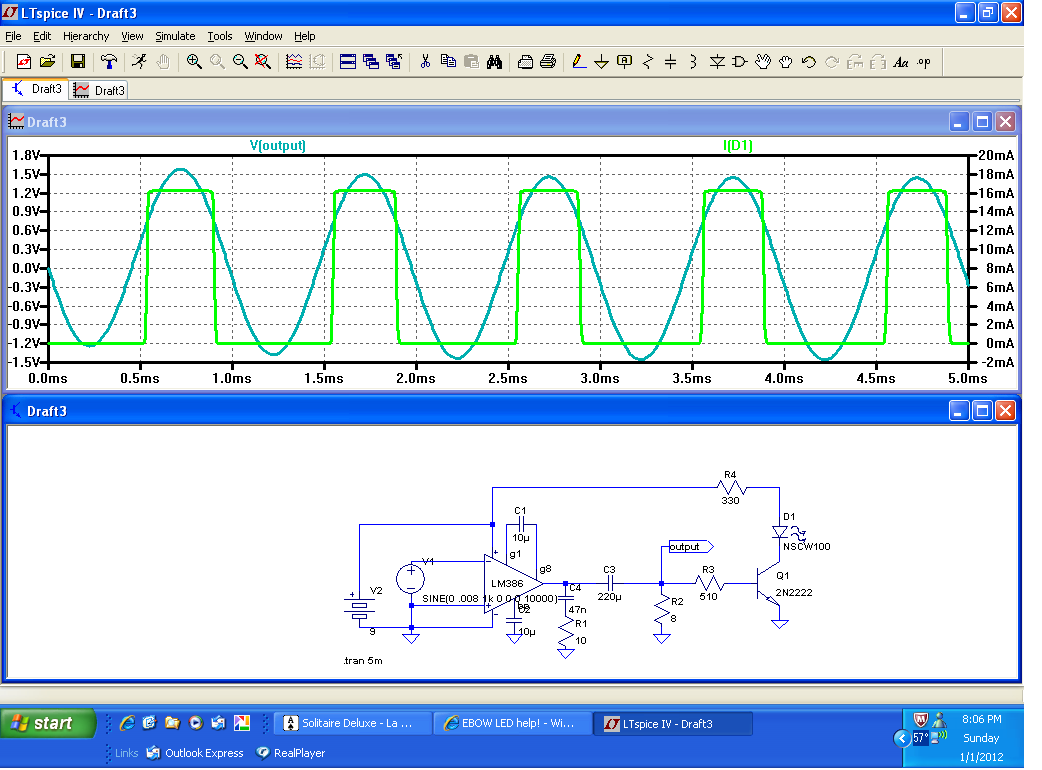Open Outlook Express from the Links bar

point(195,753)
